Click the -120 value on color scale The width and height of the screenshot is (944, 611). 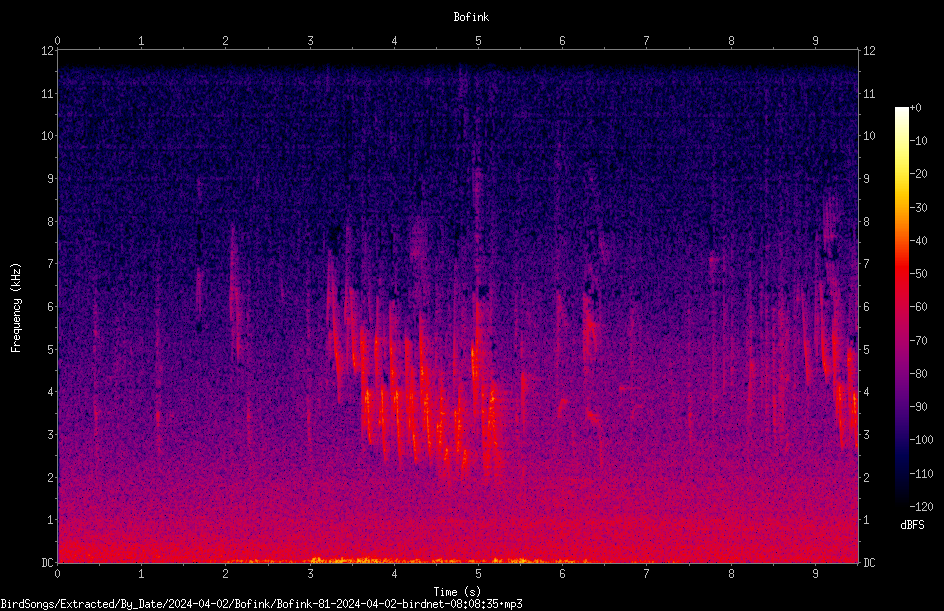pos(921,506)
